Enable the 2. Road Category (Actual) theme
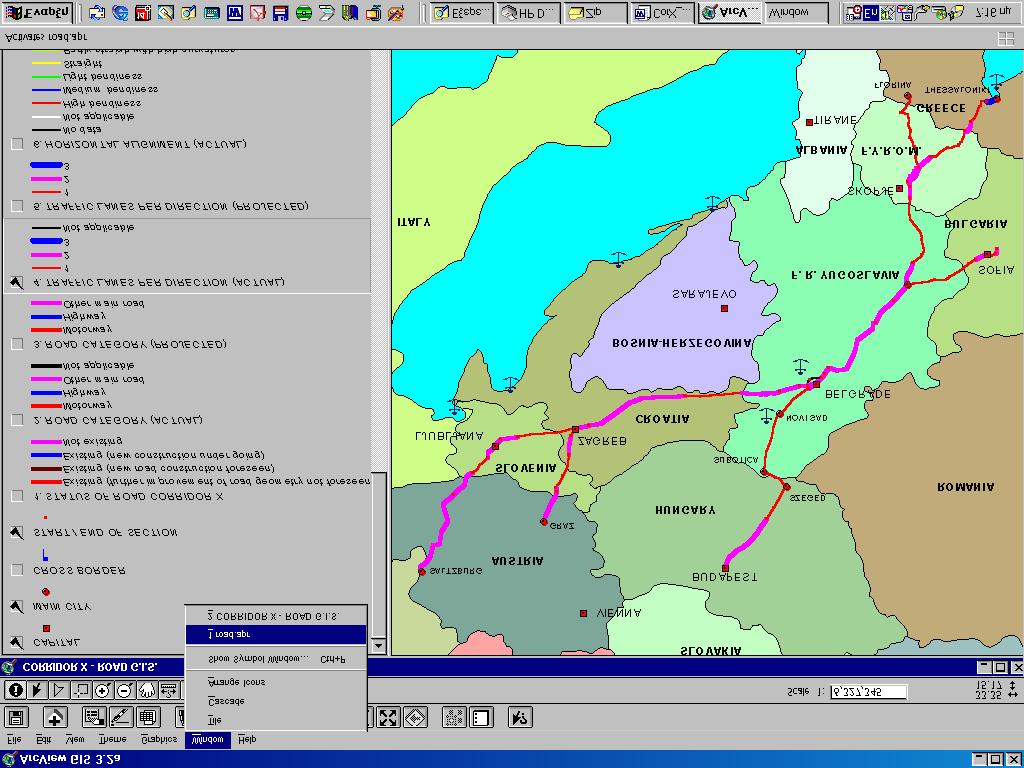 [x=18, y=420]
